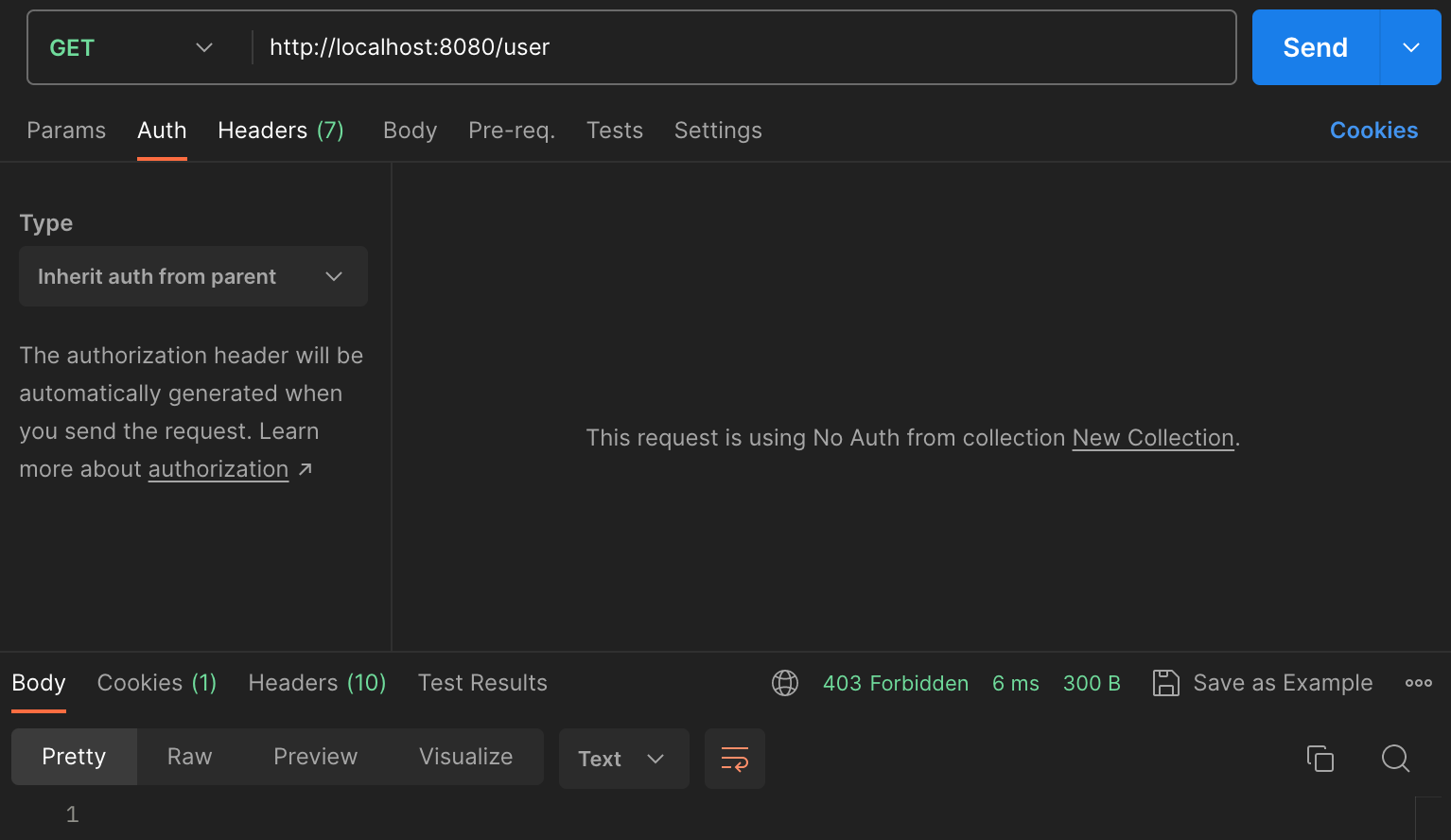Select the response Body tab
The width and height of the screenshot is (1451, 840).
tap(39, 683)
